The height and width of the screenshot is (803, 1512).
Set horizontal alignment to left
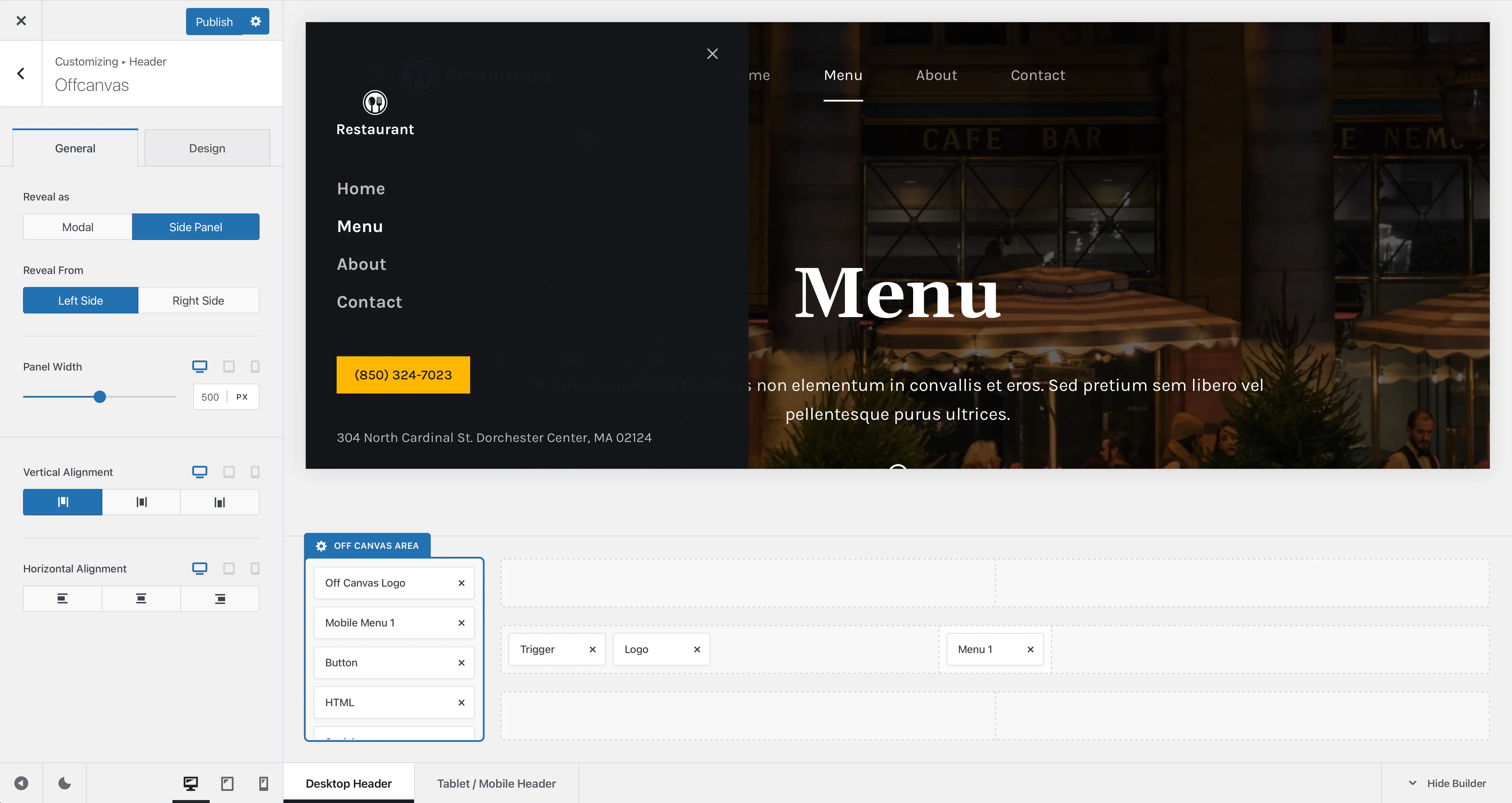tap(63, 599)
